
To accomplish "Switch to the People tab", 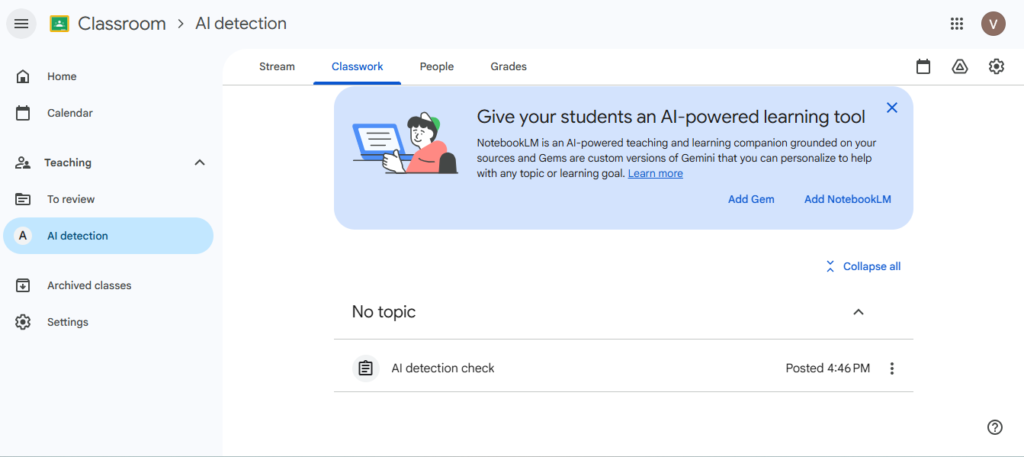I will pyautogui.click(x=437, y=67).
